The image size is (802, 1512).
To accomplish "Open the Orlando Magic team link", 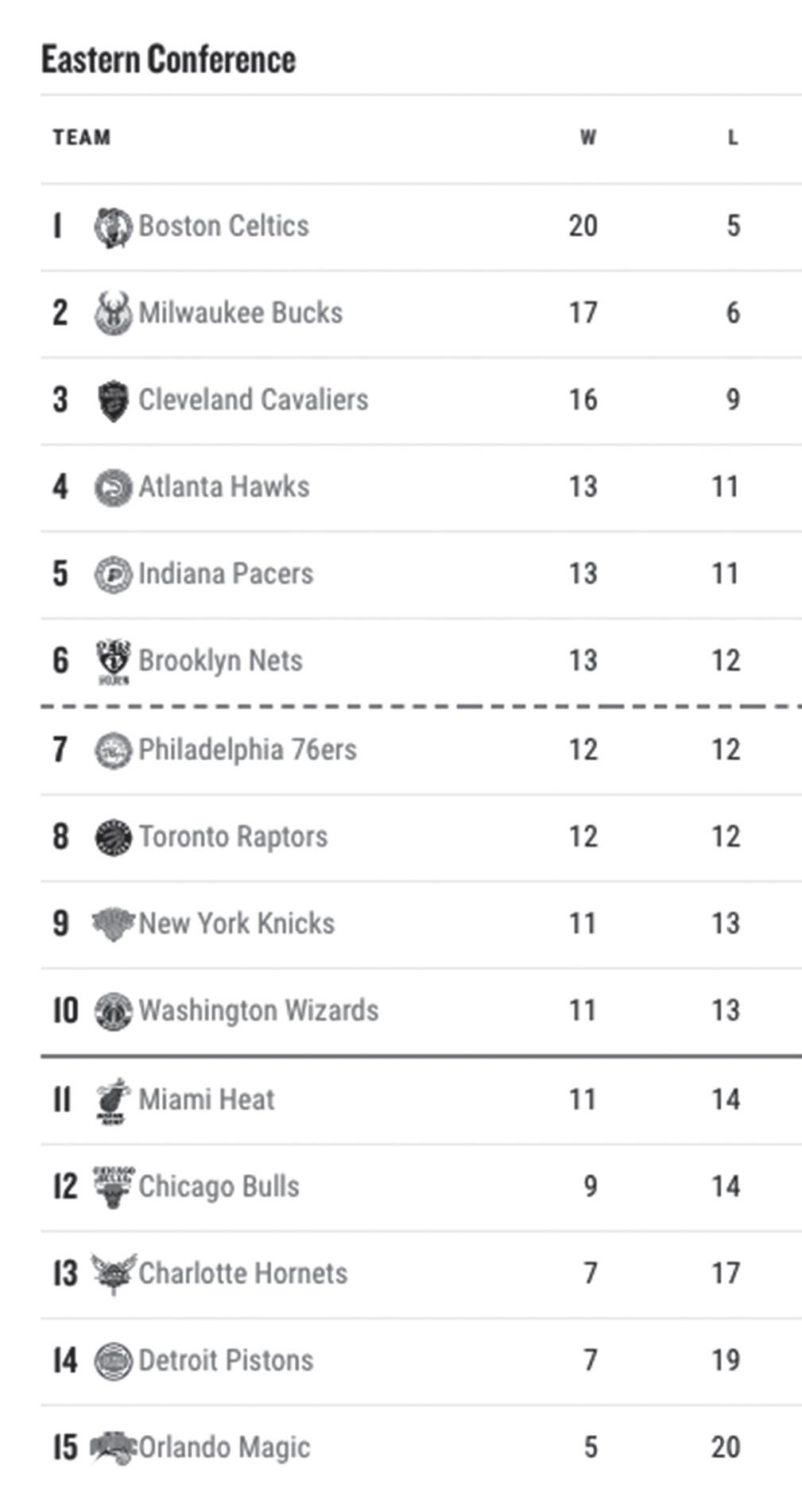I will tap(224, 1448).
